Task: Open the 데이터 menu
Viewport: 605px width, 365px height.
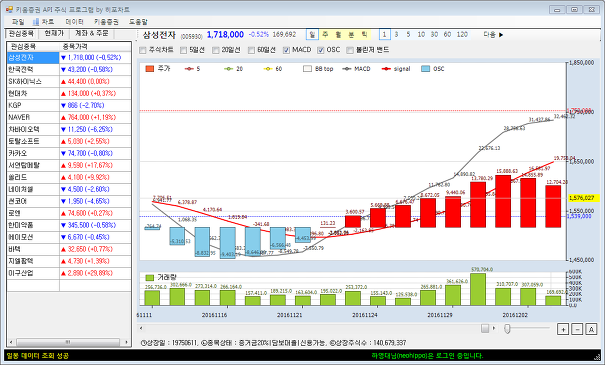Action: 74,22
